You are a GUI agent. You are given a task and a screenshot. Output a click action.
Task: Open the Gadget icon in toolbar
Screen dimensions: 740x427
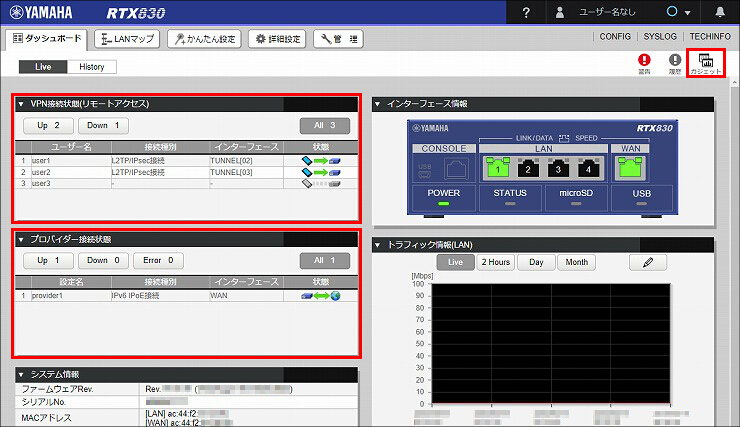click(706, 63)
